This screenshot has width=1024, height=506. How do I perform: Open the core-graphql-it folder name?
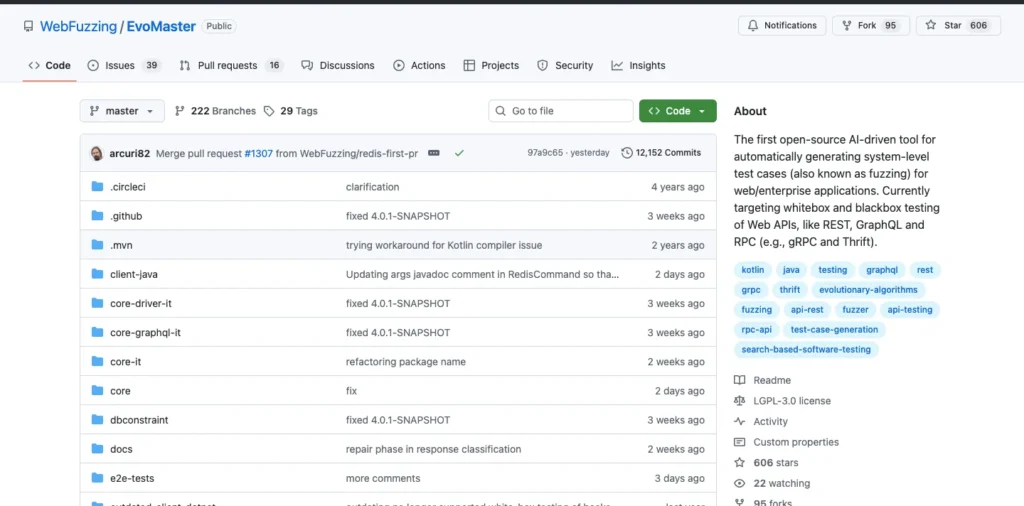point(145,332)
